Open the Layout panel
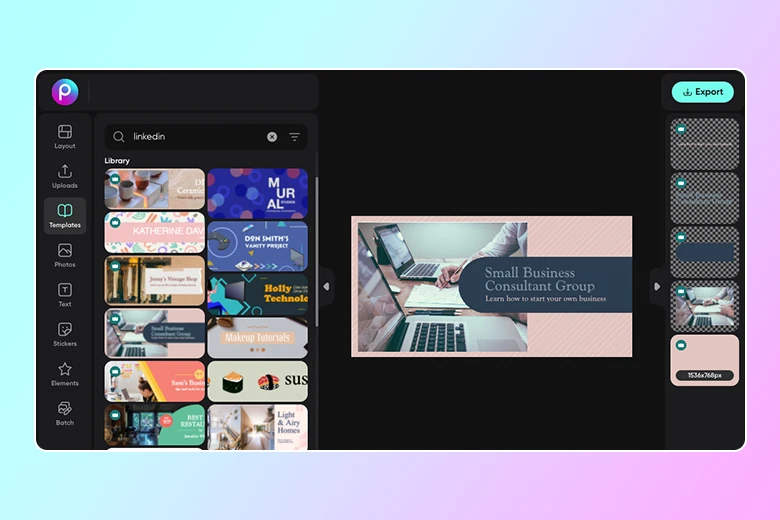Screen dimensions: 780x520 point(65,137)
